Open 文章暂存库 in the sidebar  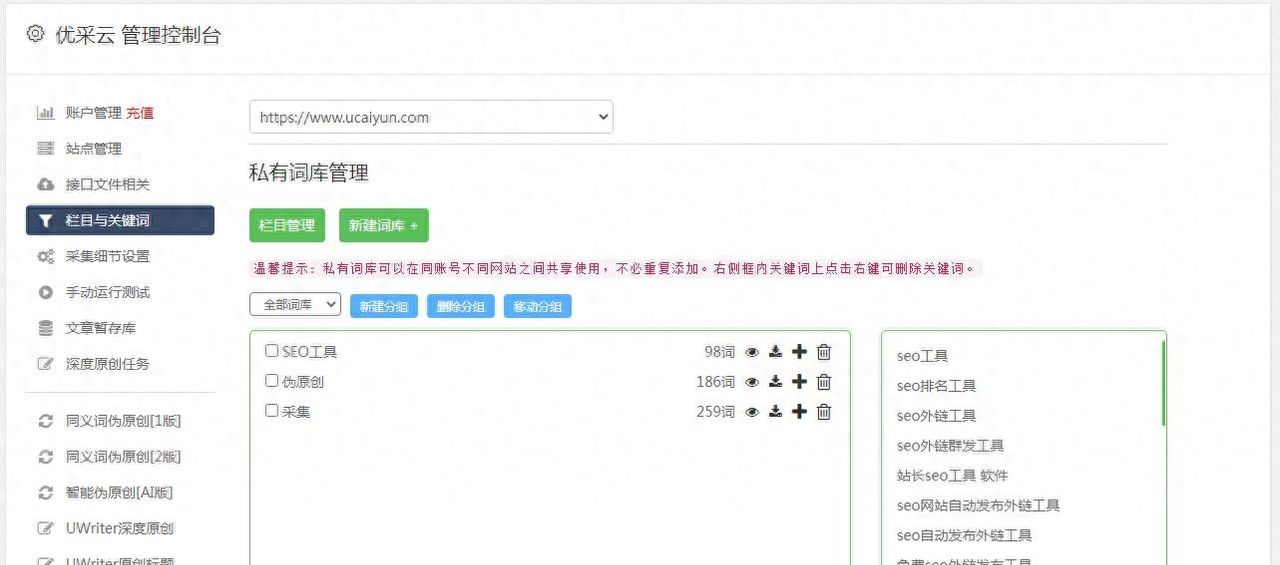point(101,328)
